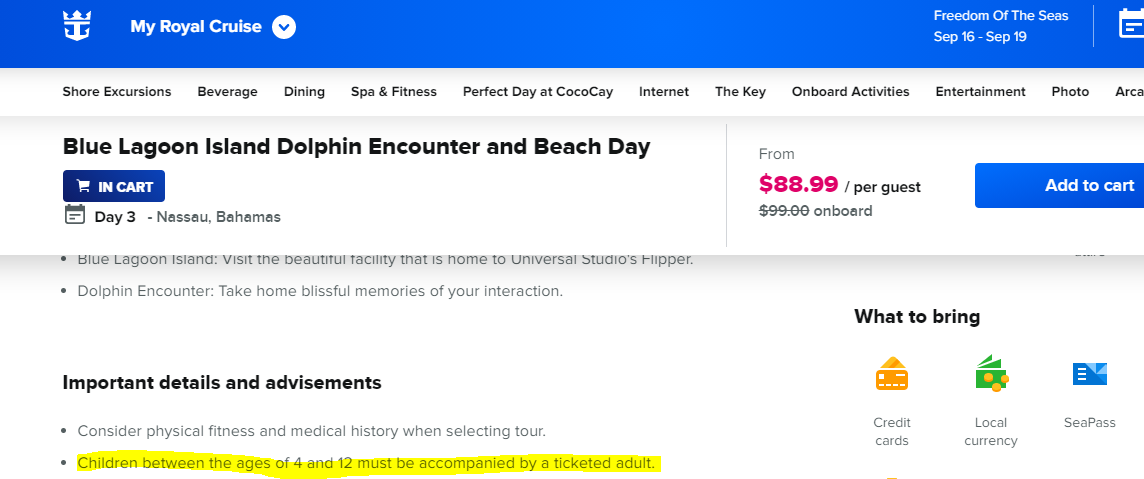Image resolution: width=1144 pixels, height=479 pixels.
Task: Go to Spa & Fitness section
Action: coord(394,92)
